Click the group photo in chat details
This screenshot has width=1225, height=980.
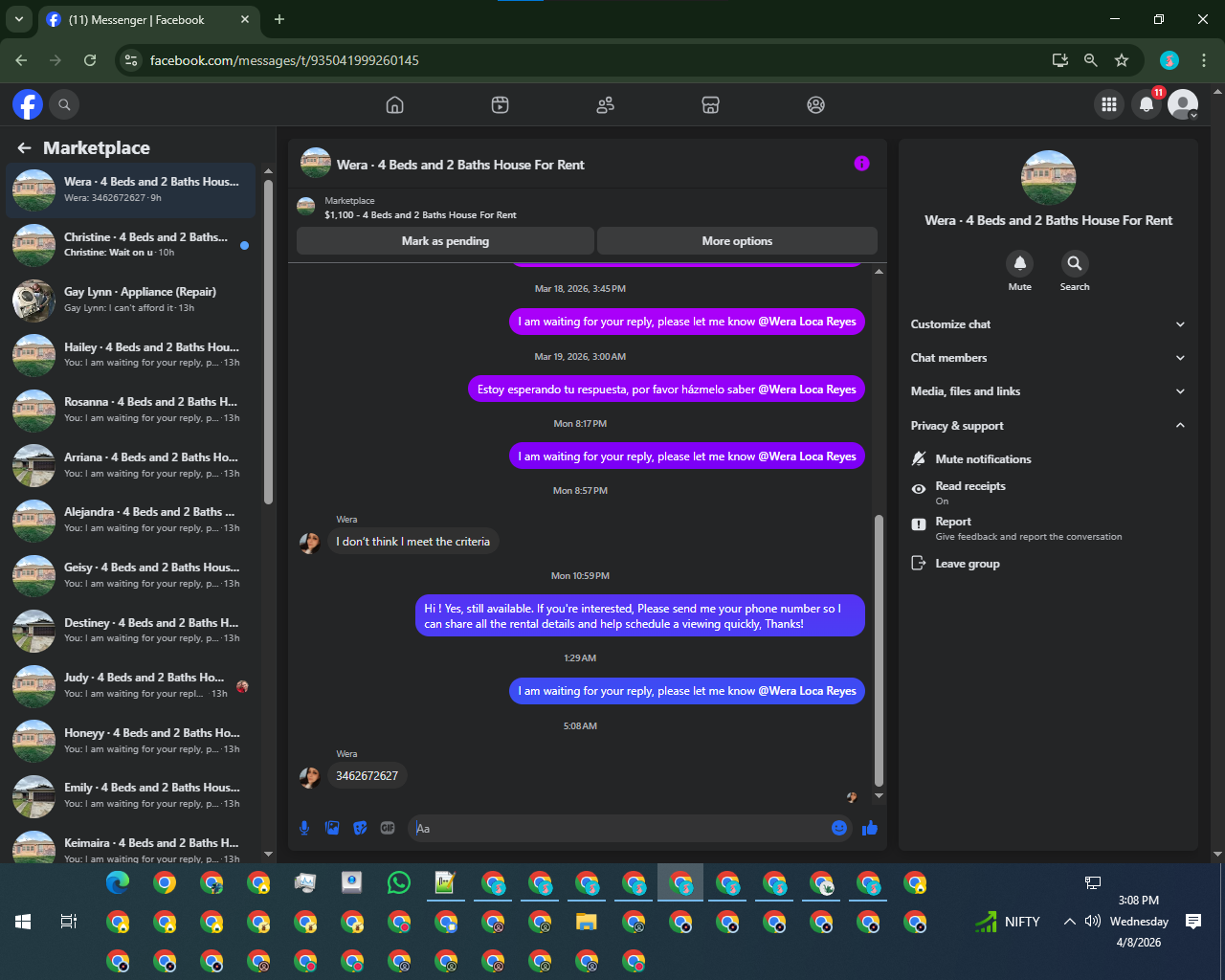point(1048,178)
